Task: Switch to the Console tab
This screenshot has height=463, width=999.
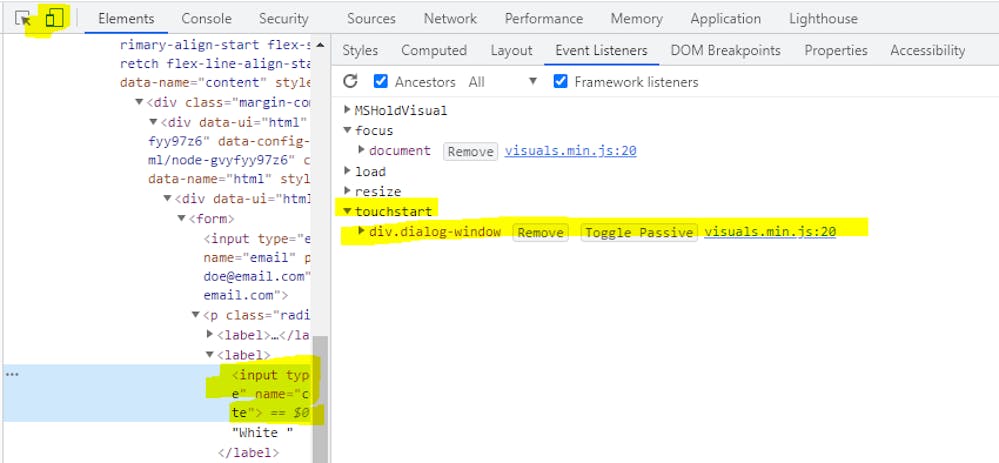Action: (206, 19)
